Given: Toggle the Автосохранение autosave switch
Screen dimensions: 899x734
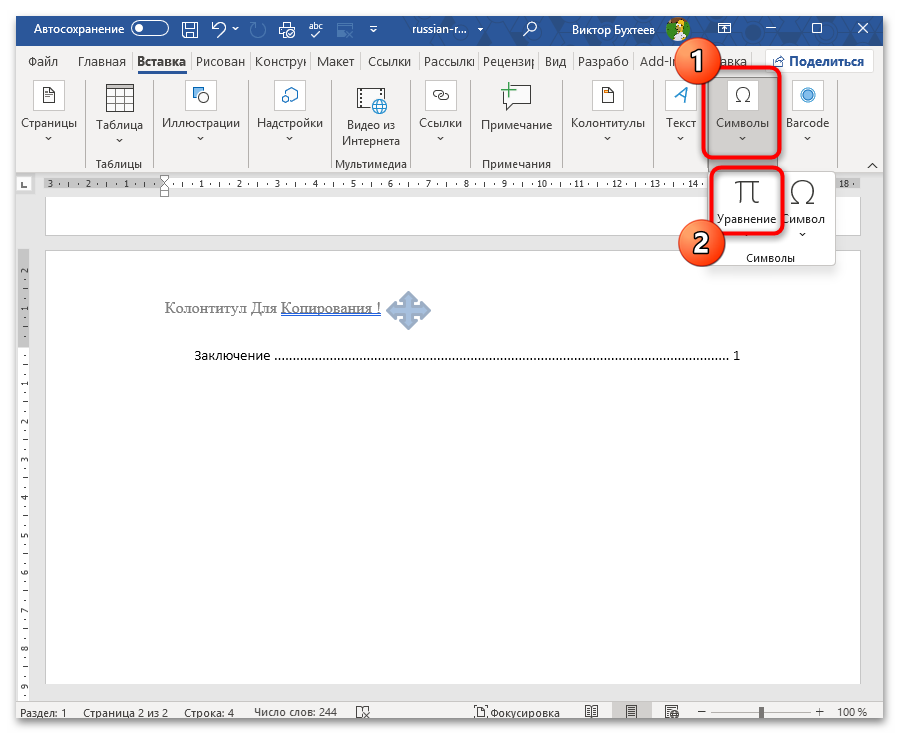Looking at the screenshot, I should click(x=150, y=29).
